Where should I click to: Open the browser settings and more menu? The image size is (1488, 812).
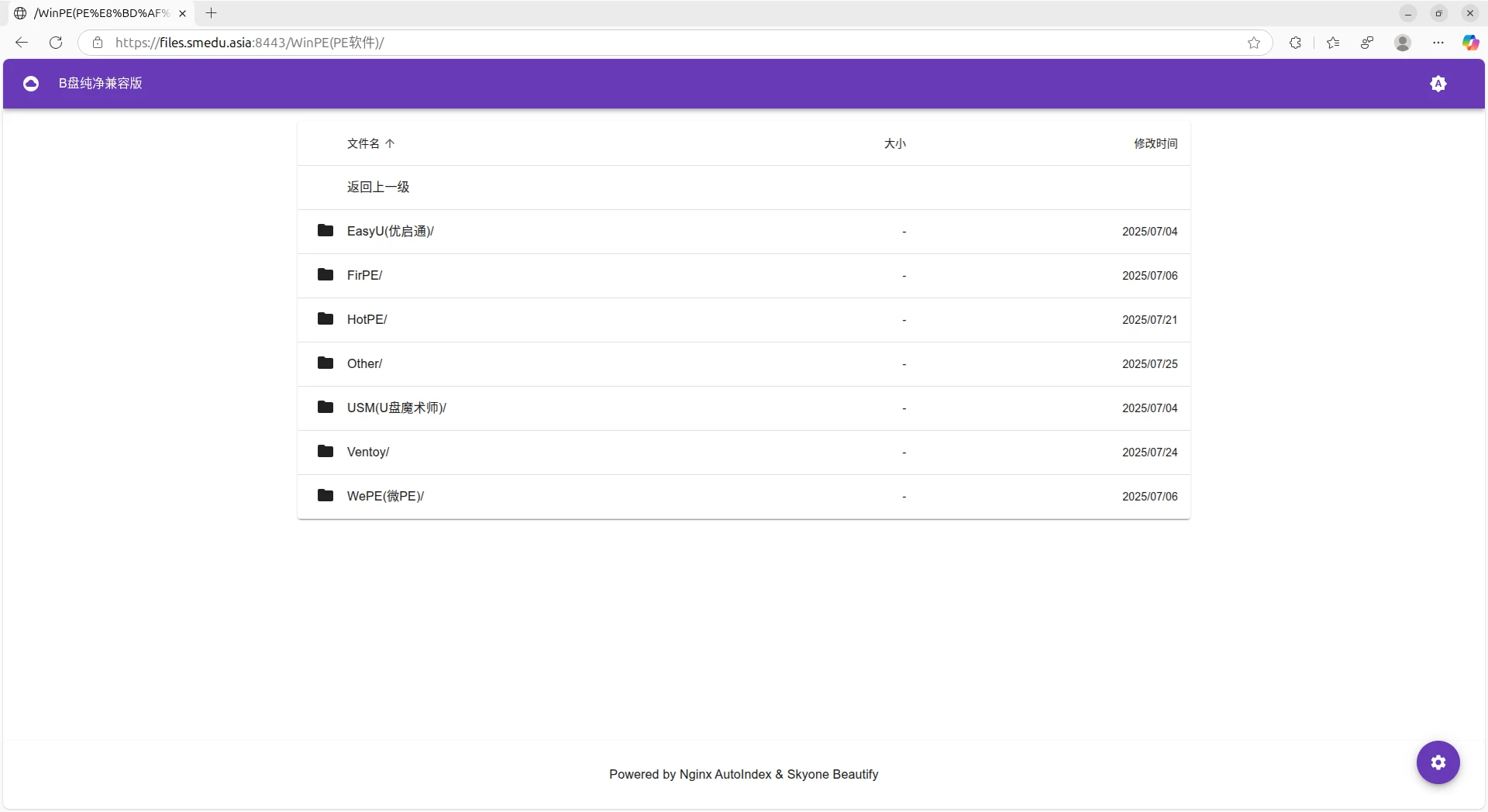(x=1438, y=43)
